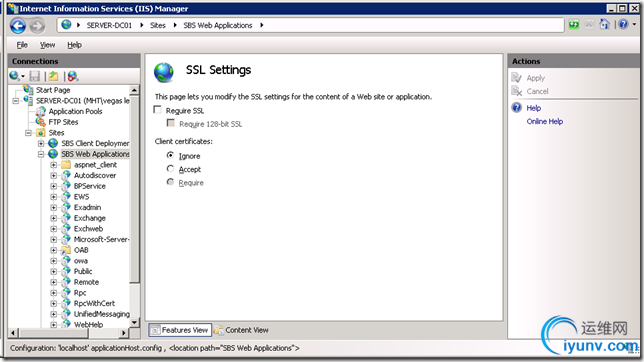The height and width of the screenshot is (362, 644).
Task: Switch to Features View tab
Action: [x=180, y=330]
